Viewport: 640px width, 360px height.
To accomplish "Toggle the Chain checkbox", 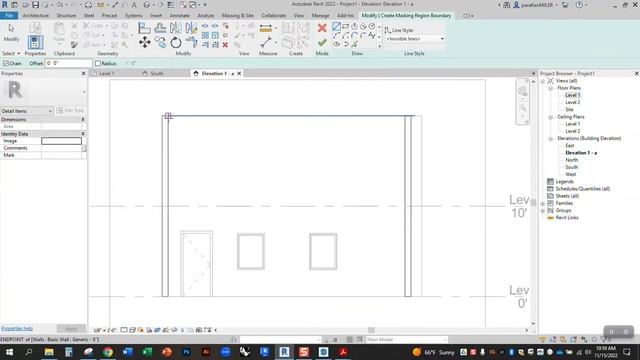I will 6,63.
